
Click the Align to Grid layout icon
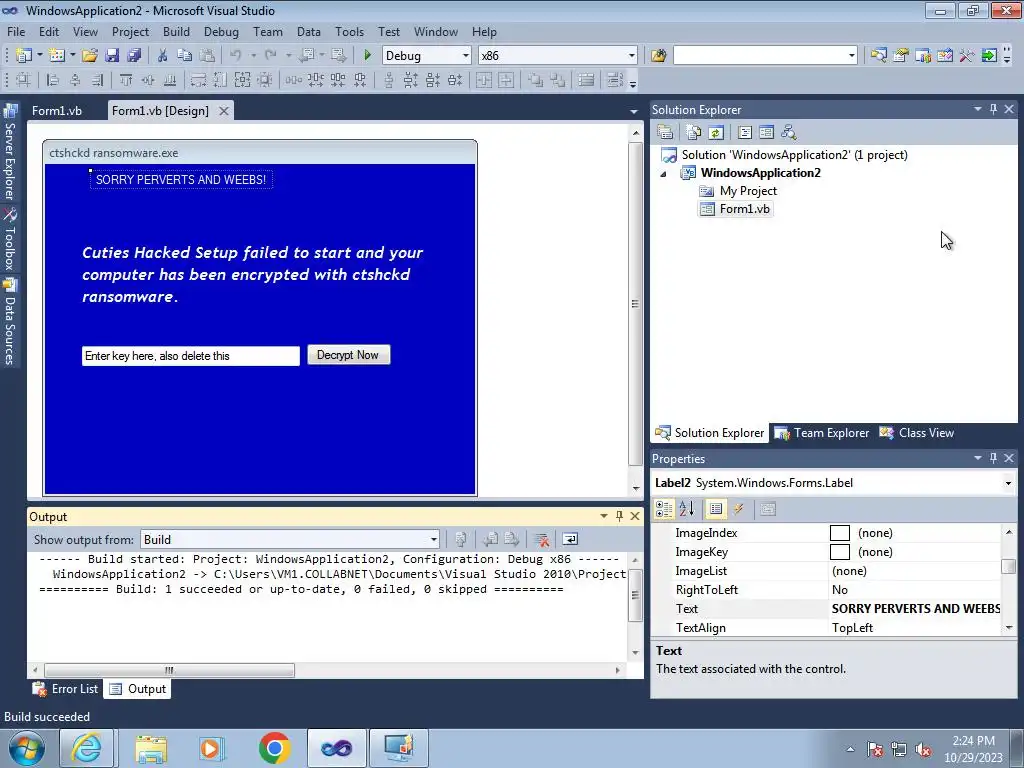point(24,80)
